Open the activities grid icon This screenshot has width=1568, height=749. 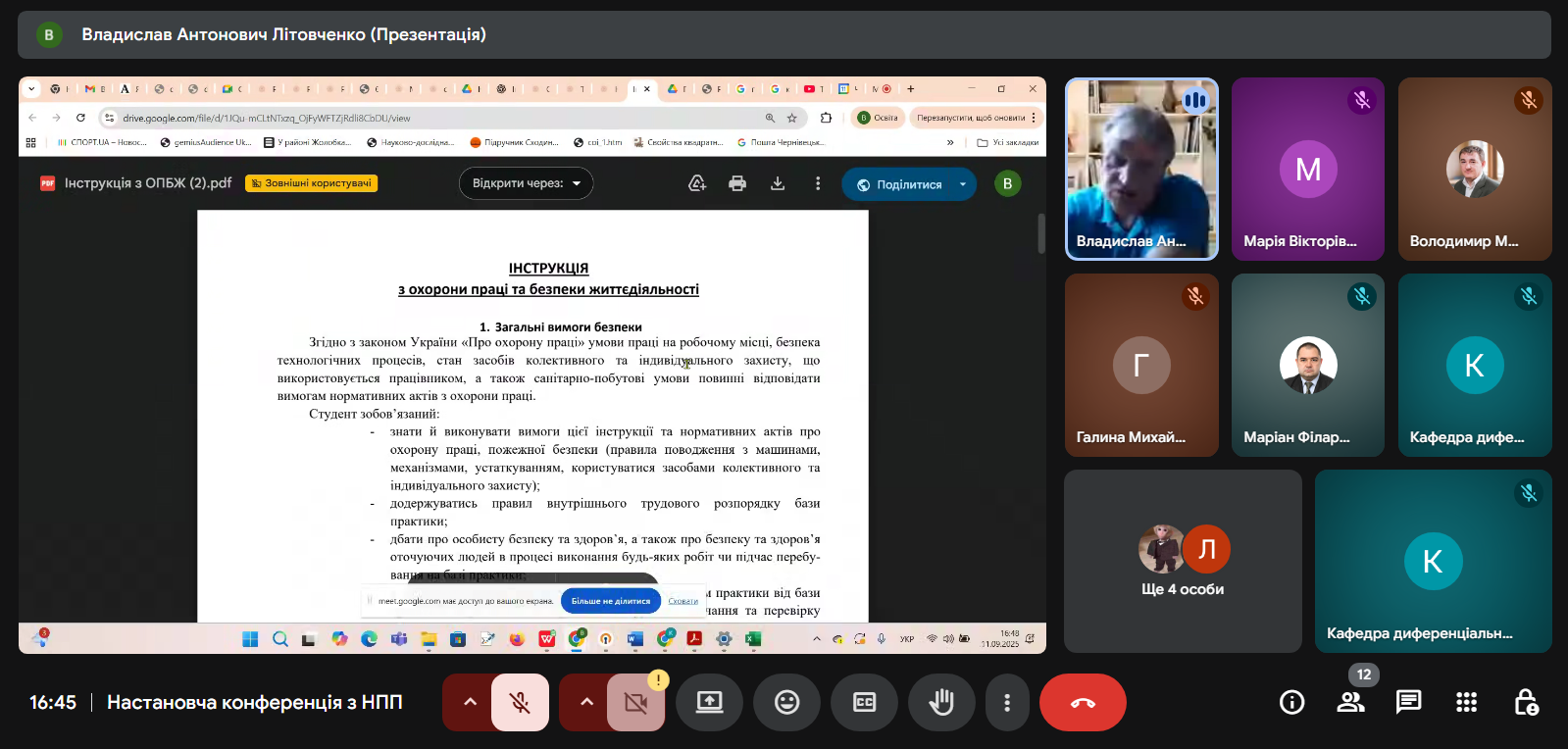tap(1466, 702)
